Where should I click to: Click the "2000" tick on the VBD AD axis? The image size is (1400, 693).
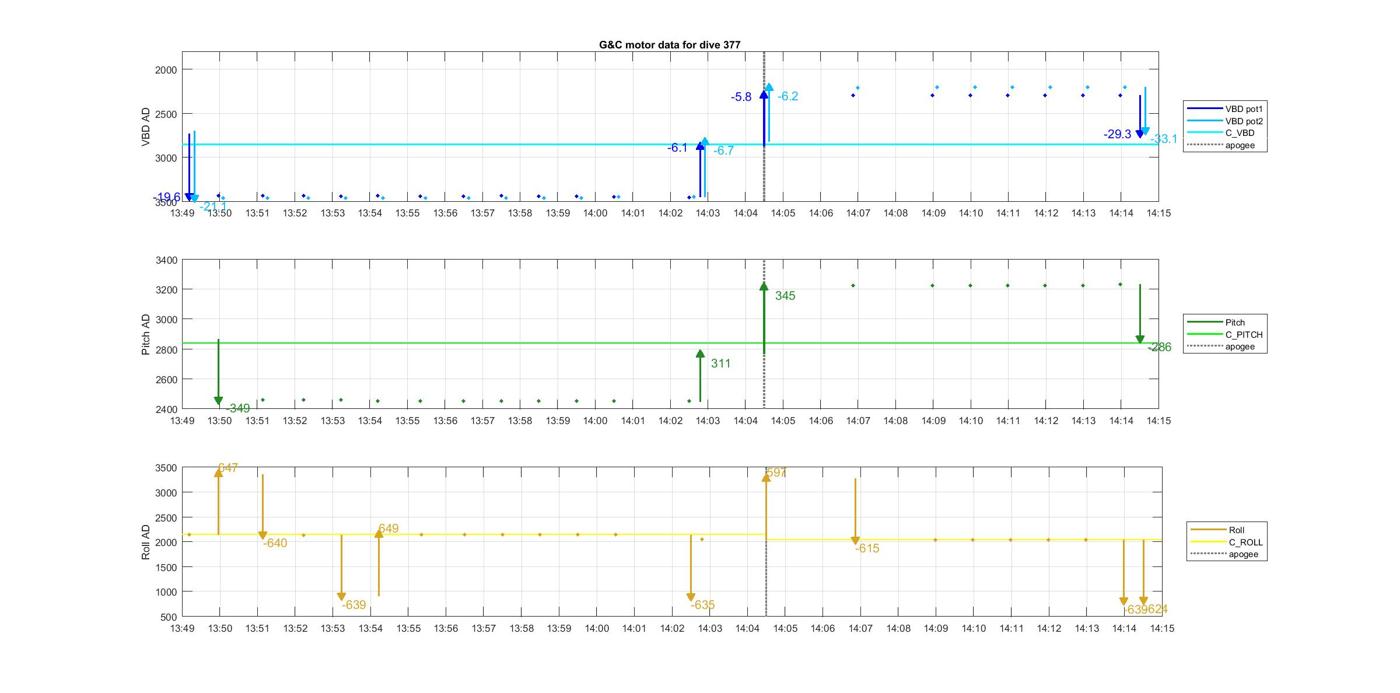[166, 70]
